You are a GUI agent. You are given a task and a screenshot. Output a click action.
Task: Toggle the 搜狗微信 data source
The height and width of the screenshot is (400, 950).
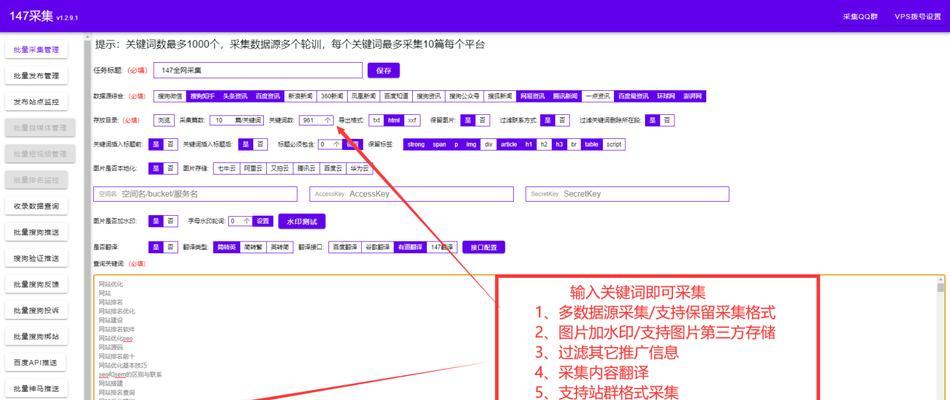(x=170, y=96)
